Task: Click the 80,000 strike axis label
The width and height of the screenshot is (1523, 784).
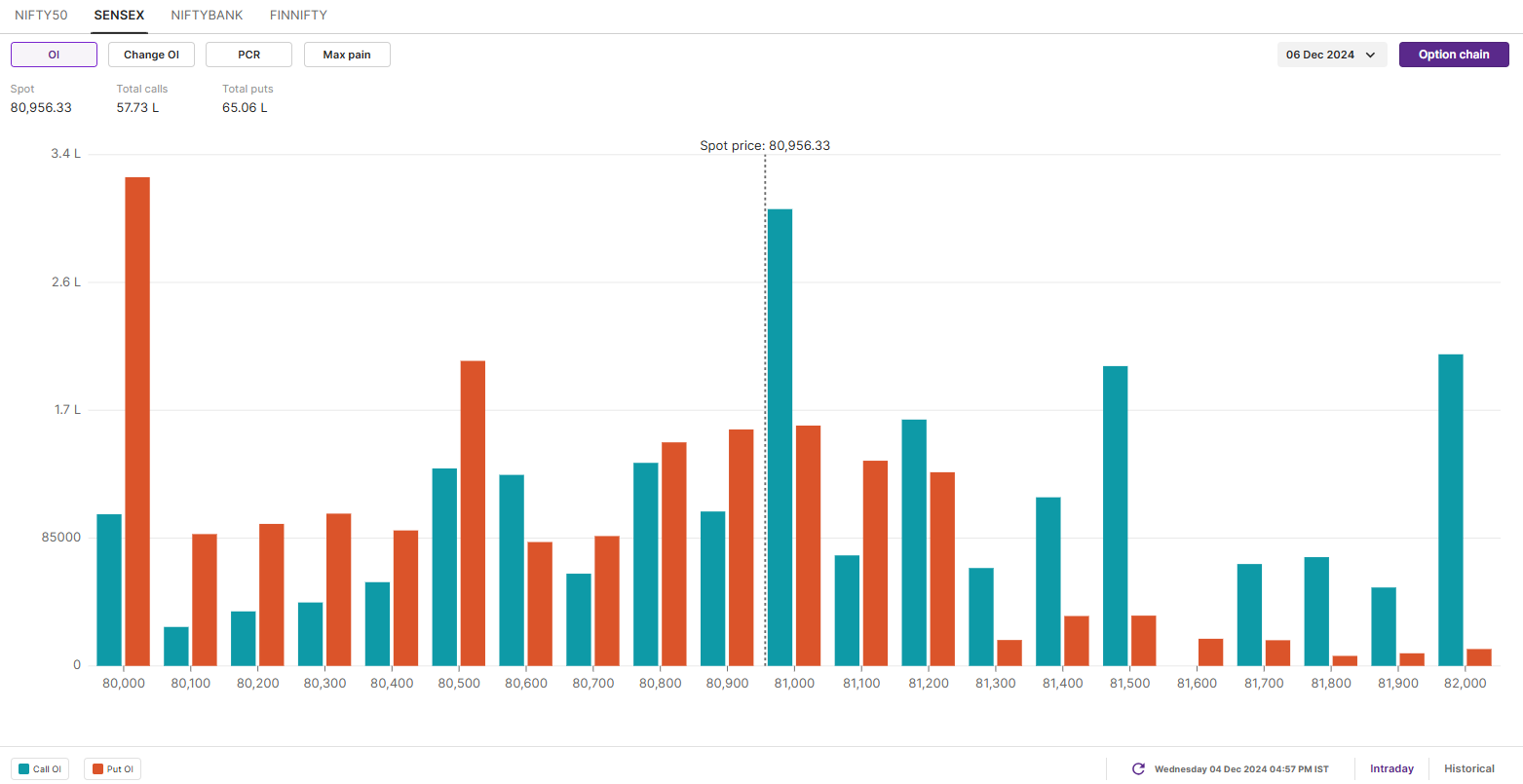Action: click(124, 684)
